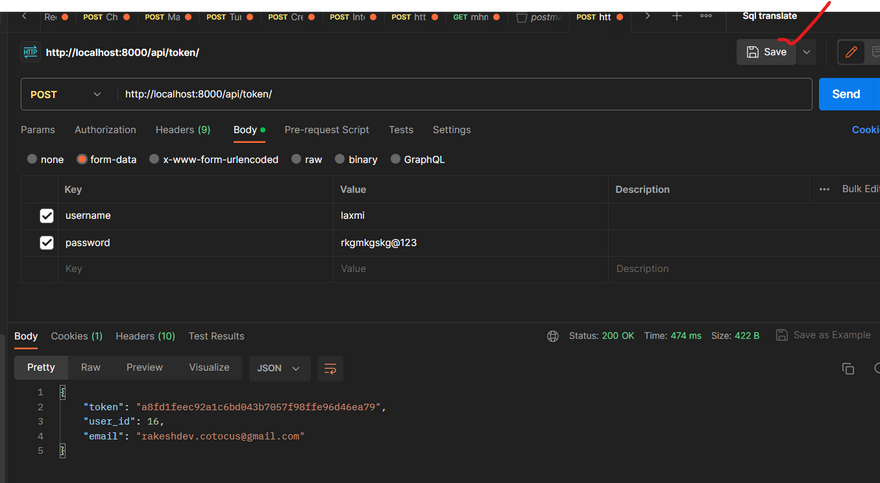Uncheck the username row checkbox
The height and width of the screenshot is (483, 880).
47,216
